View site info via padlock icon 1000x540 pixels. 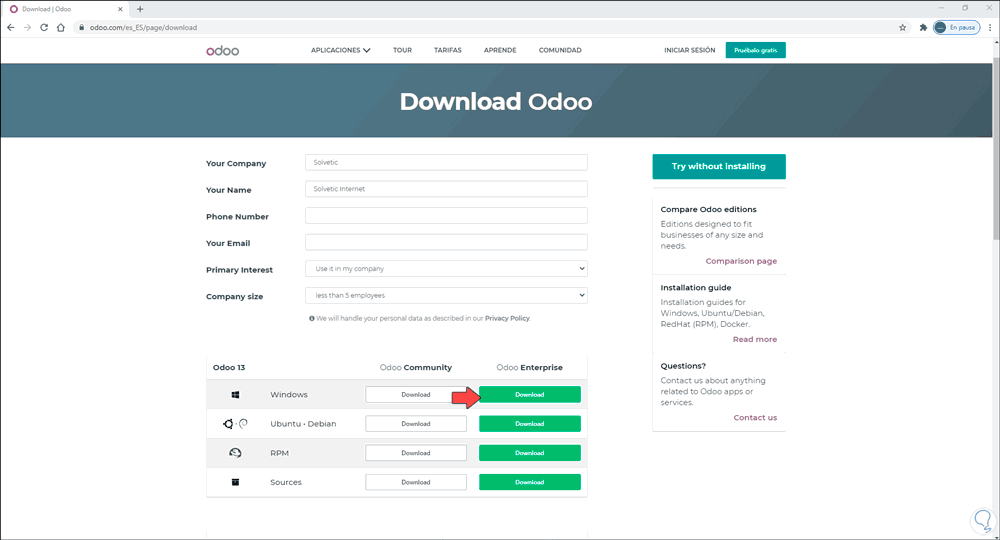82,27
